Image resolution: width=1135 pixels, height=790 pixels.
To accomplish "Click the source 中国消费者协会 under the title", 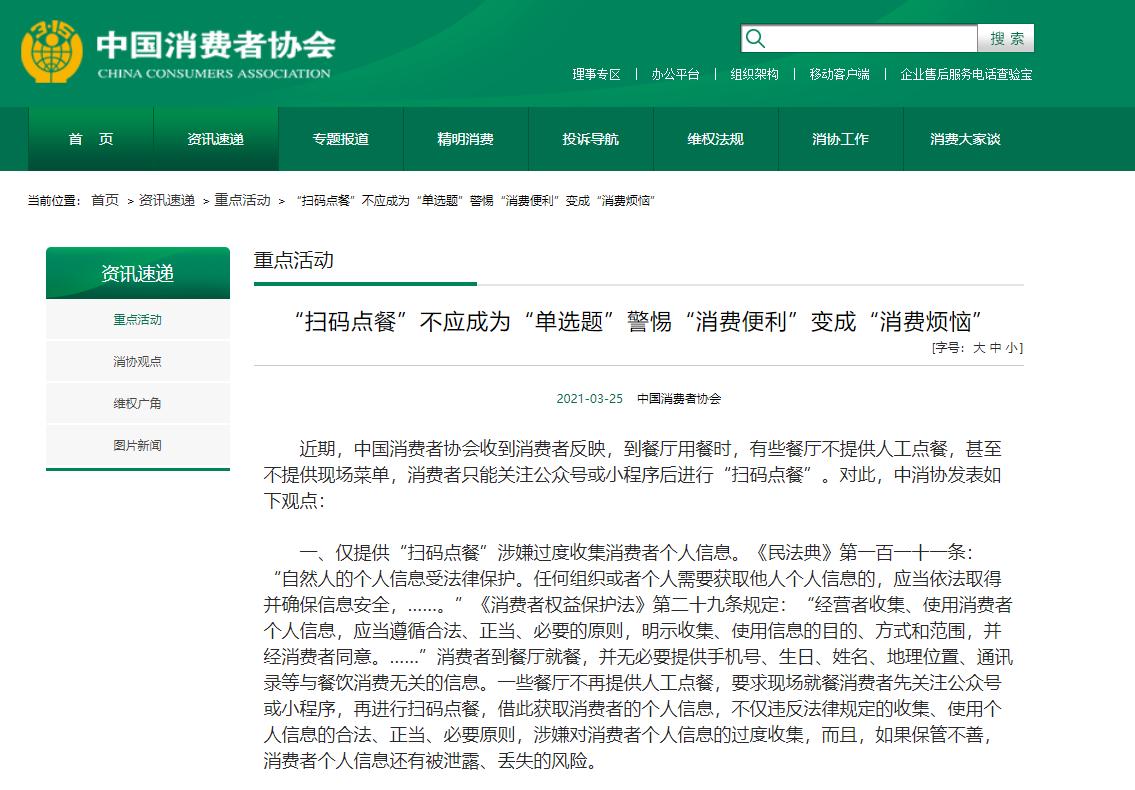I will tap(679, 399).
